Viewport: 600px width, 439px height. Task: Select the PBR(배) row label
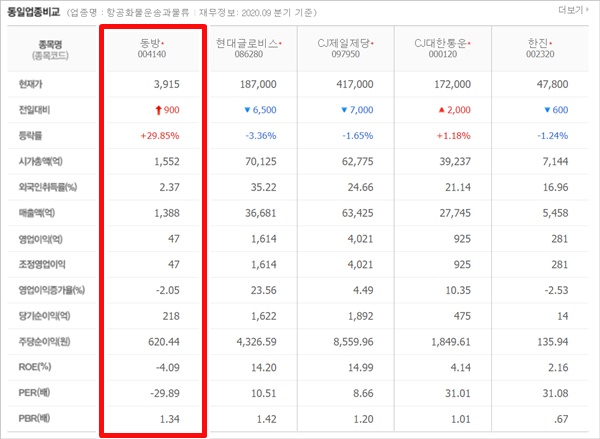tap(34, 418)
